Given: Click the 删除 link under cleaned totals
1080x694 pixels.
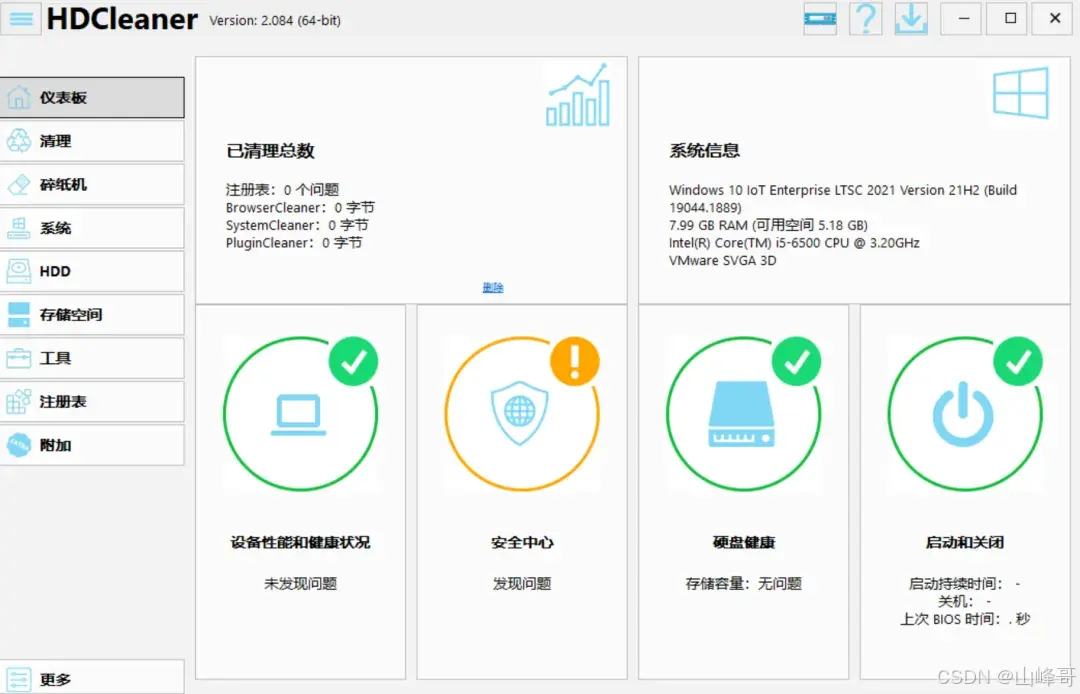Looking at the screenshot, I should 492,288.
